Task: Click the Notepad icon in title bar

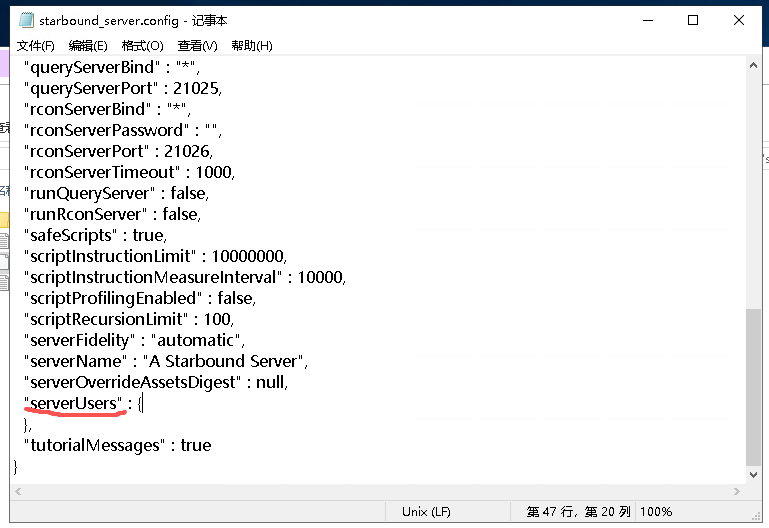Action: click(x=24, y=20)
